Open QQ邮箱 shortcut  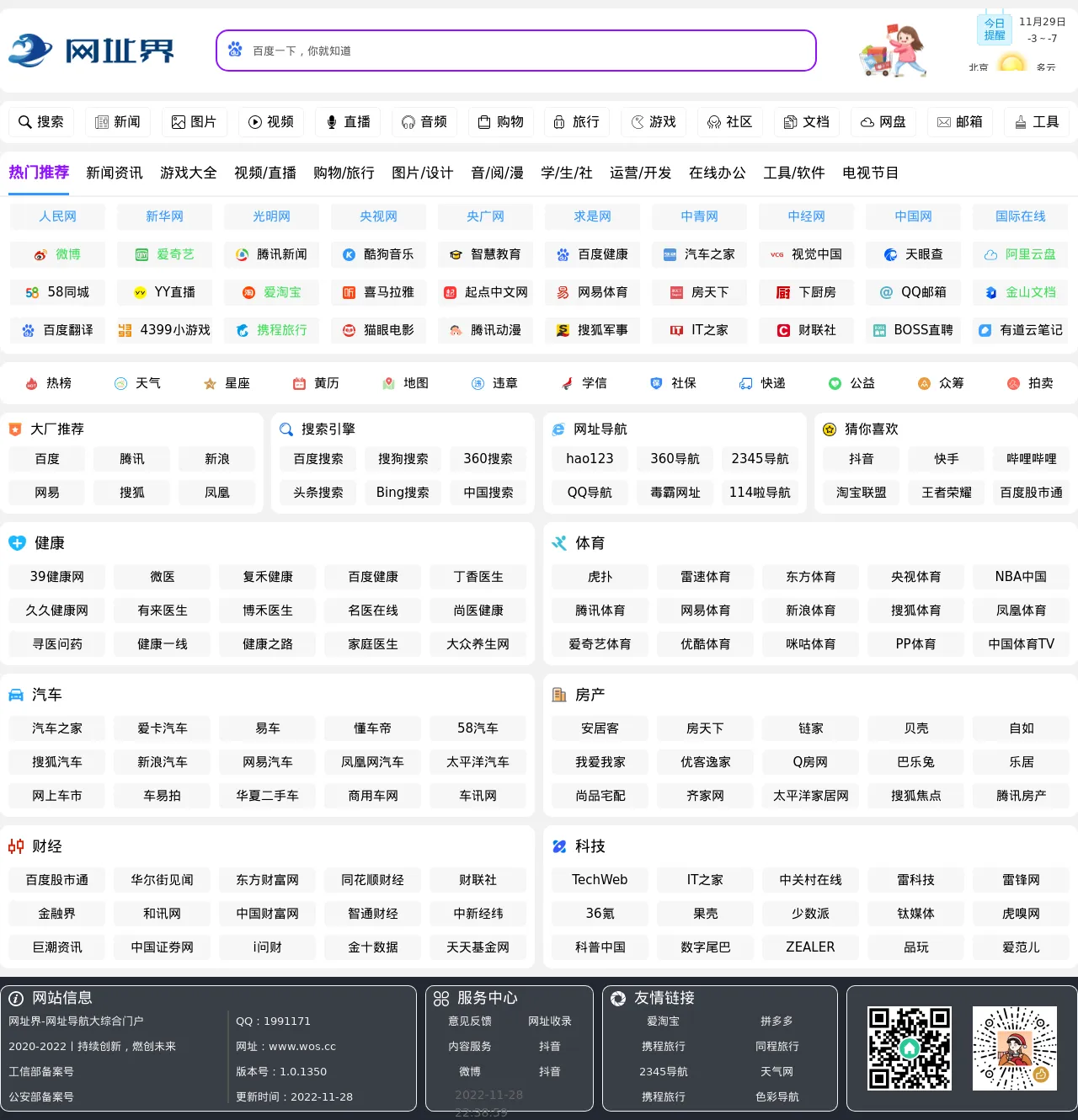pyautogui.click(x=913, y=292)
